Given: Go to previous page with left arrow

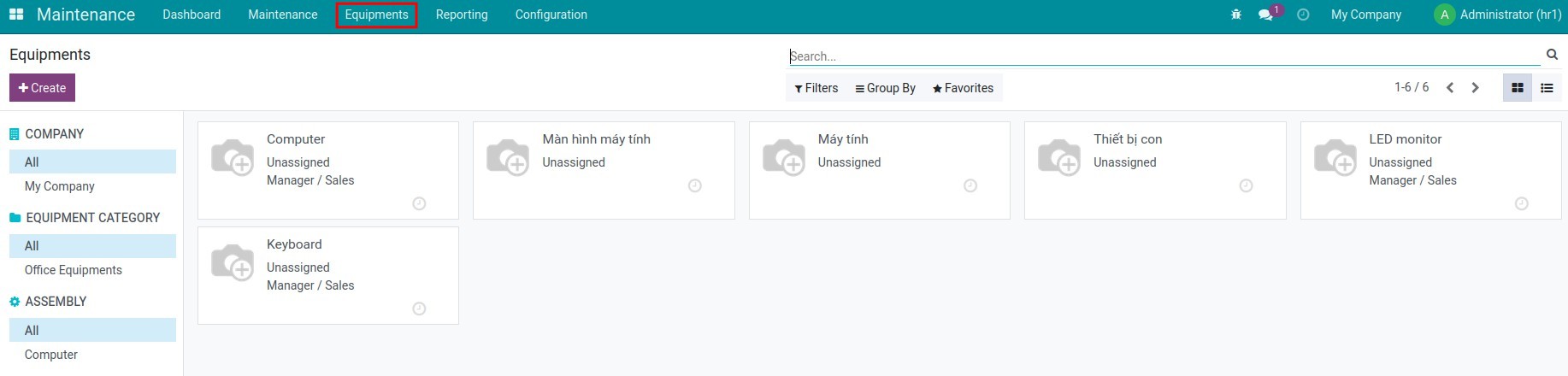Looking at the screenshot, I should [x=1450, y=88].
